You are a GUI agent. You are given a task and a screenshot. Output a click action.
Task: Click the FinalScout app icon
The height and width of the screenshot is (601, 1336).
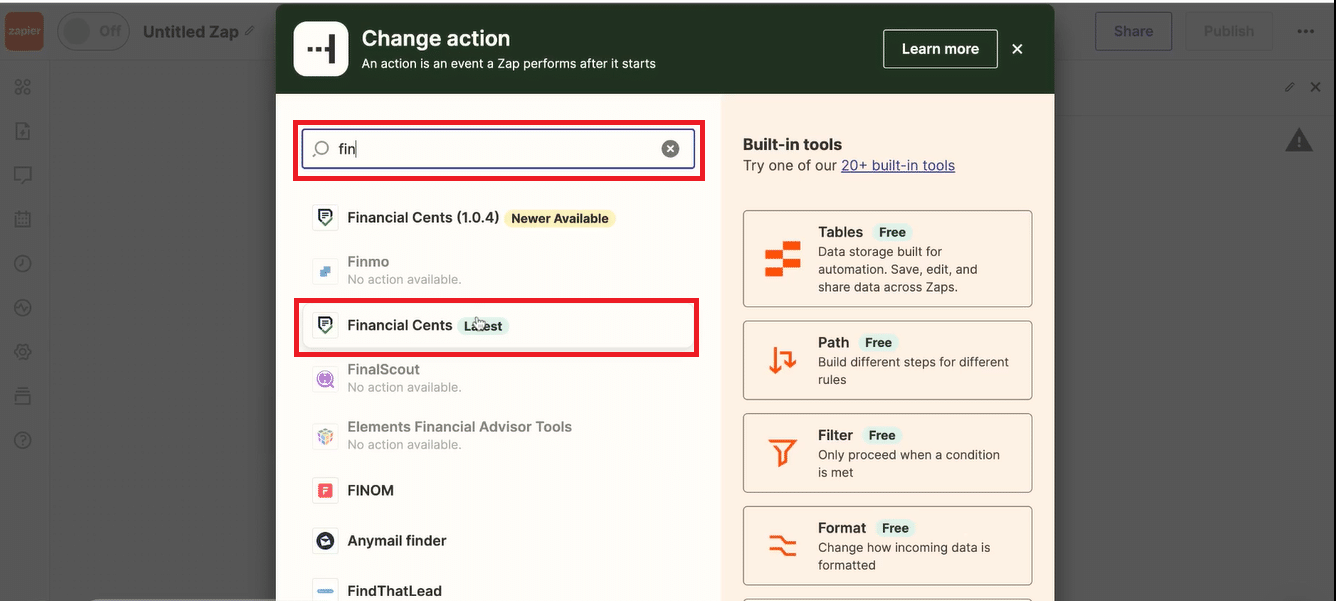(324, 379)
